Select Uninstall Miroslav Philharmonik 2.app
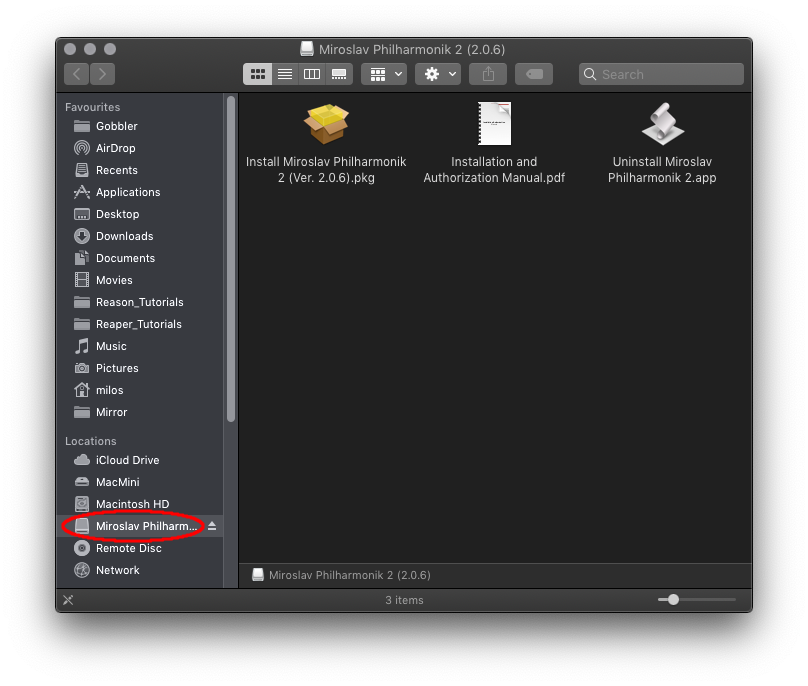Viewport: 808px width, 686px height. pyautogui.click(x=662, y=144)
